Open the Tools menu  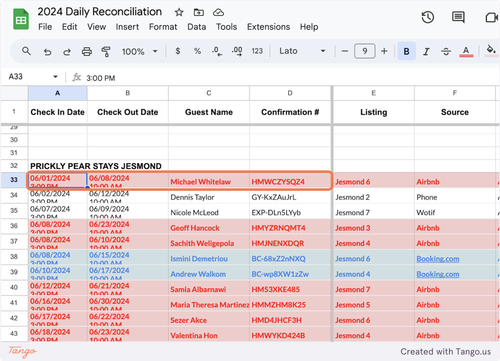coord(226,27)
